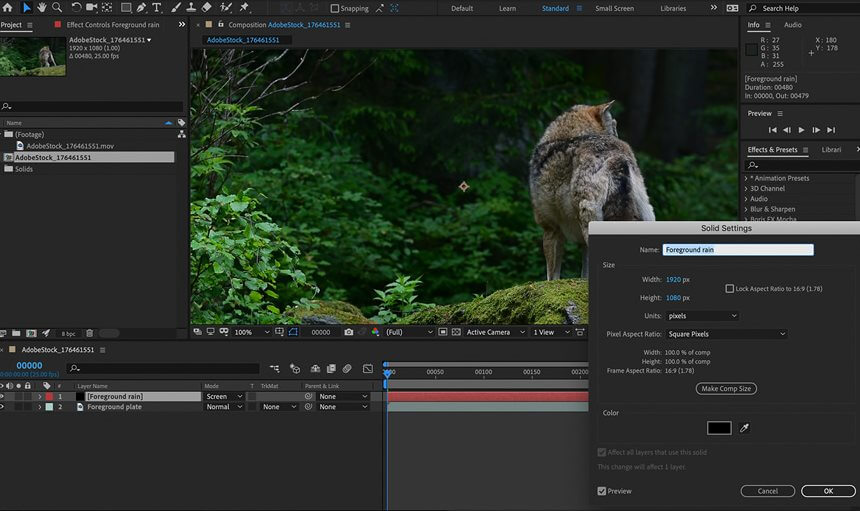This screenshot has height=511, width=860.
Task: Select the Puppet Pin tool
Action: [x=245, y=8]
